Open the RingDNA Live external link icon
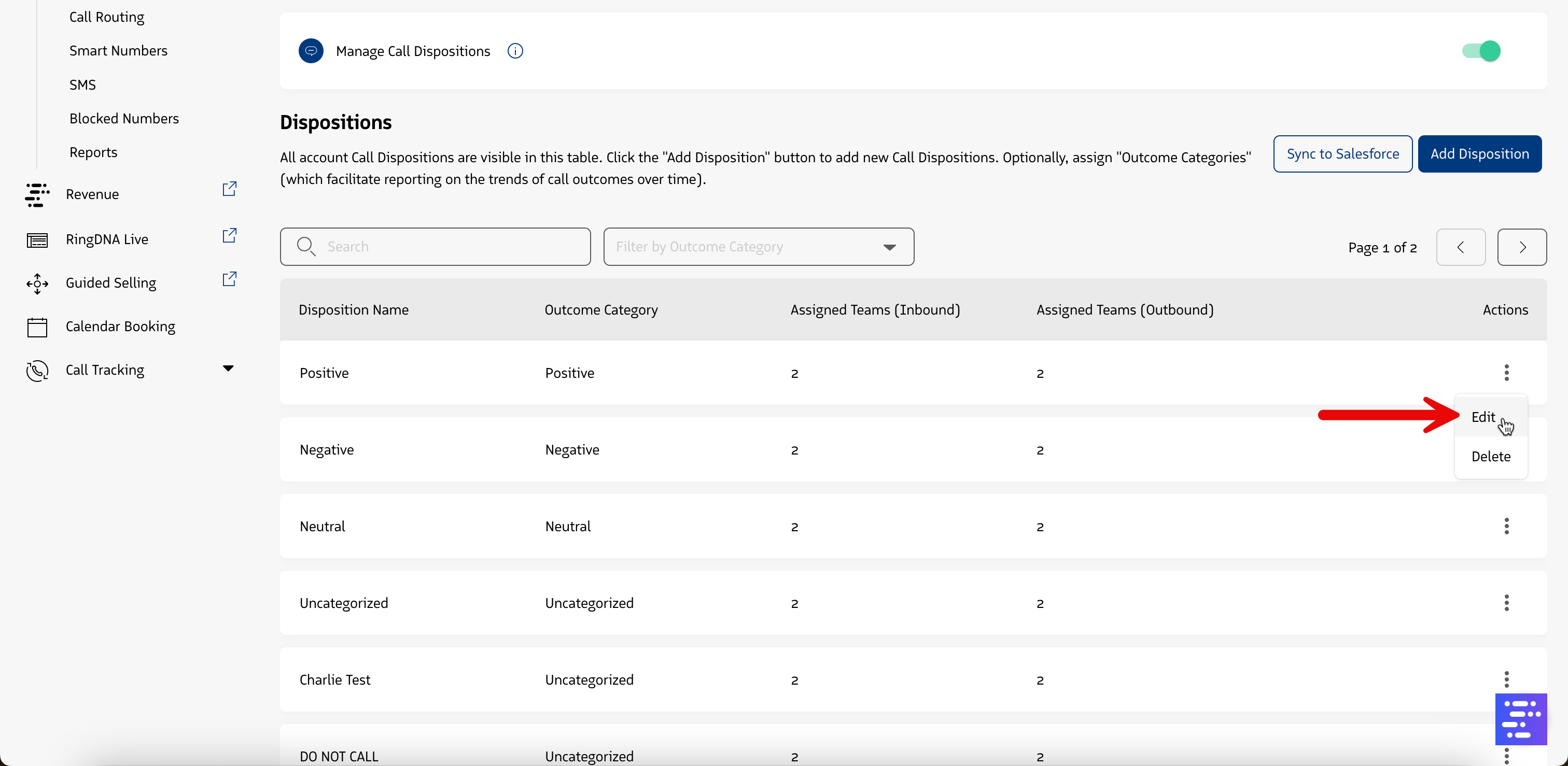 tap(229, 235)
